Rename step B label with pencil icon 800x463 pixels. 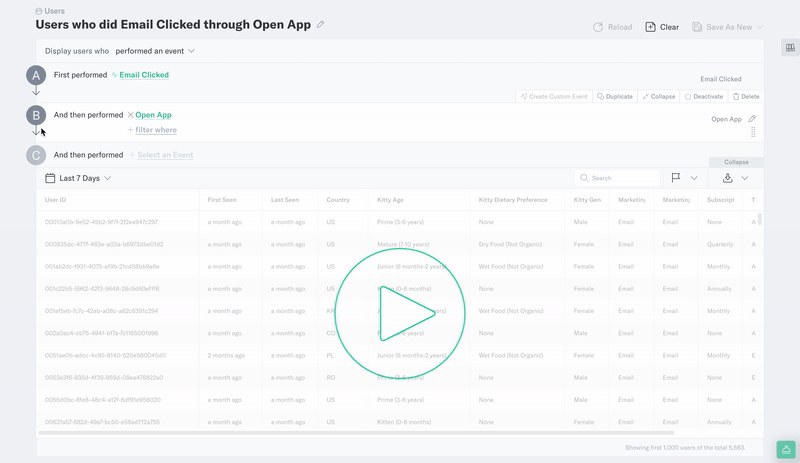point(752,119)
